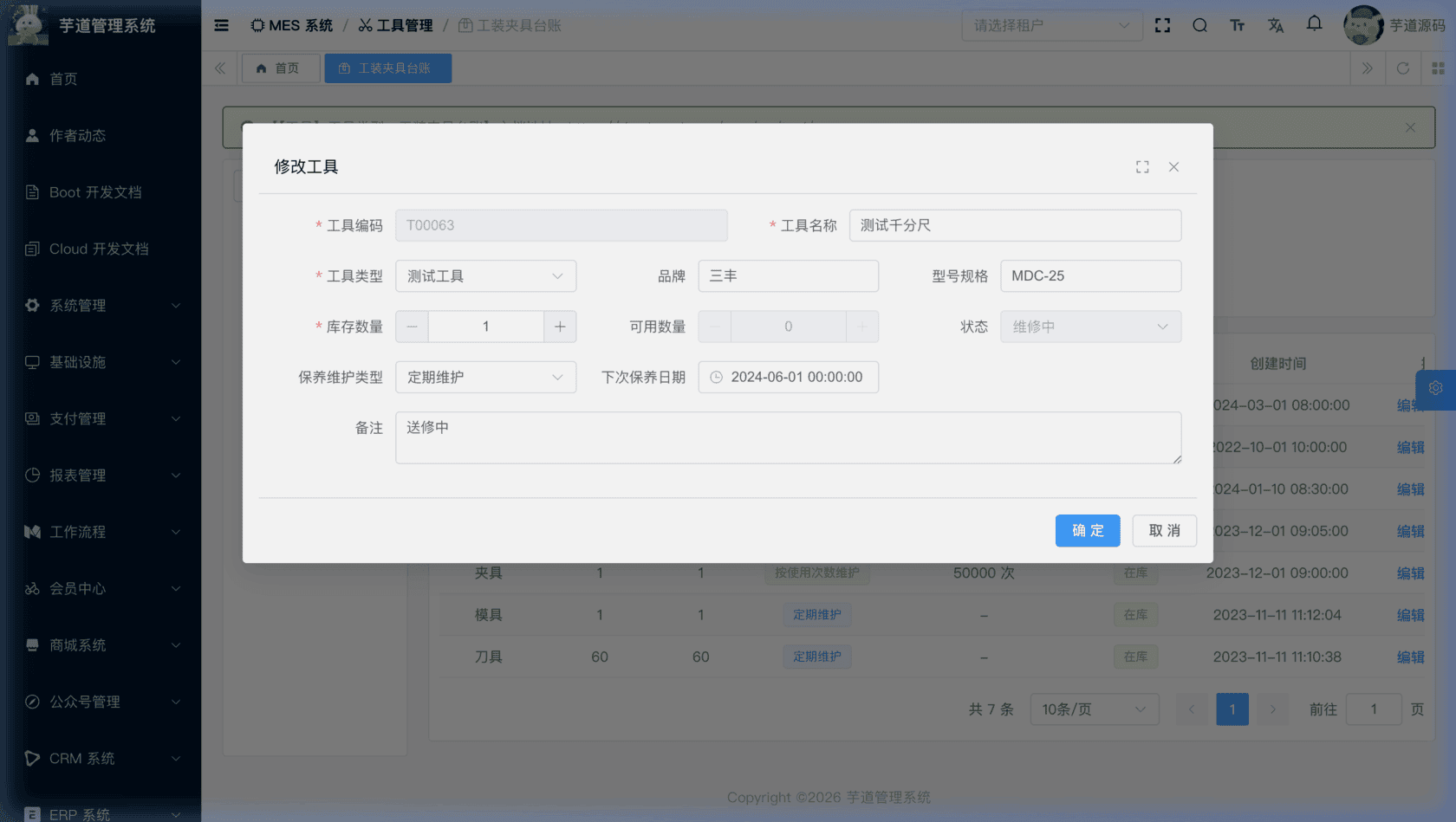Open the language switcher icon
This screenshot has height=822, width=1456.
[1276, 25]
